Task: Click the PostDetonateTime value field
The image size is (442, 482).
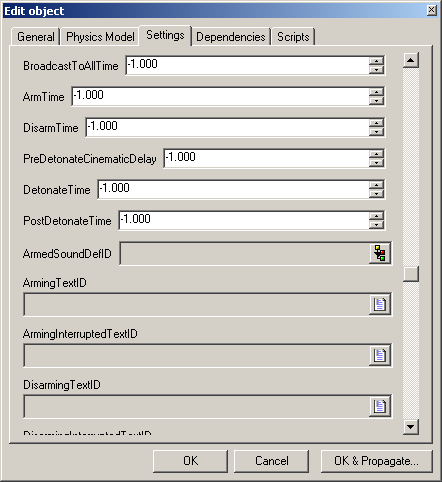Action: pos(244,220)
